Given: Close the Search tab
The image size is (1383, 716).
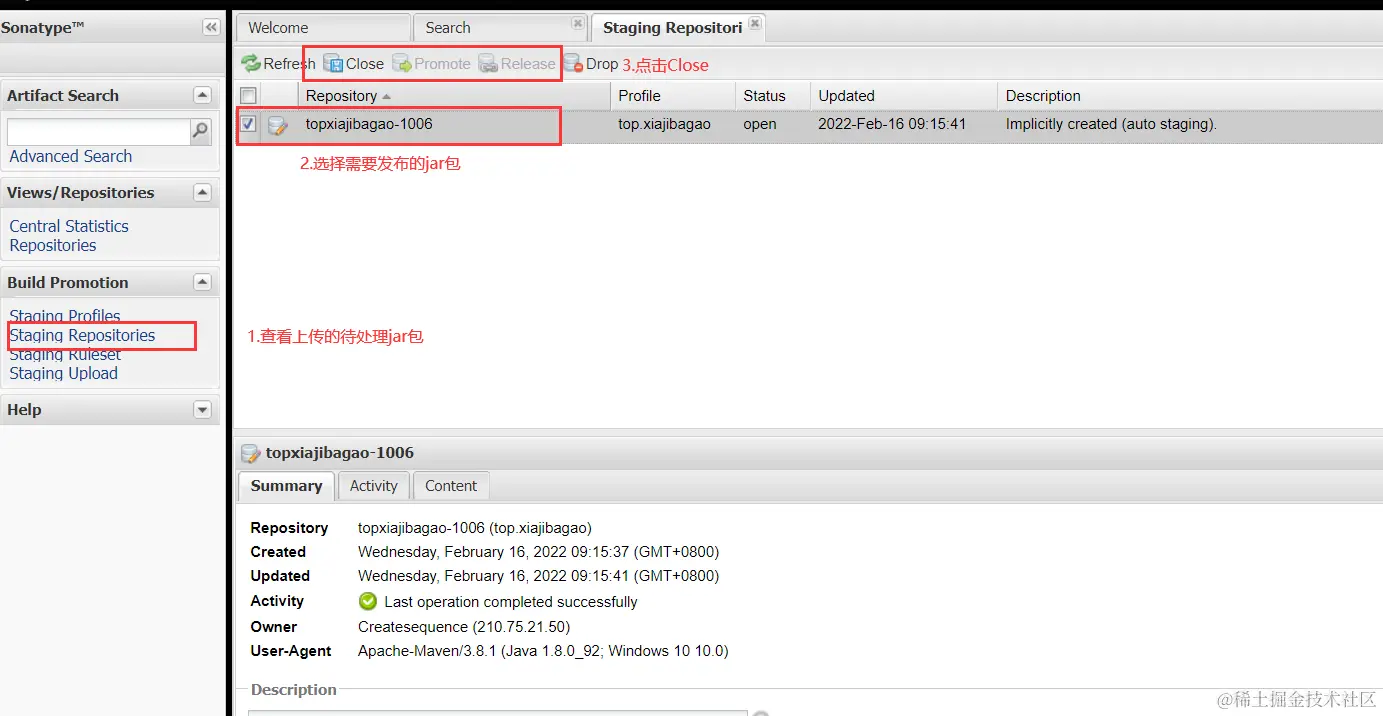Looking at the screenshot, I should pos(577,23).
